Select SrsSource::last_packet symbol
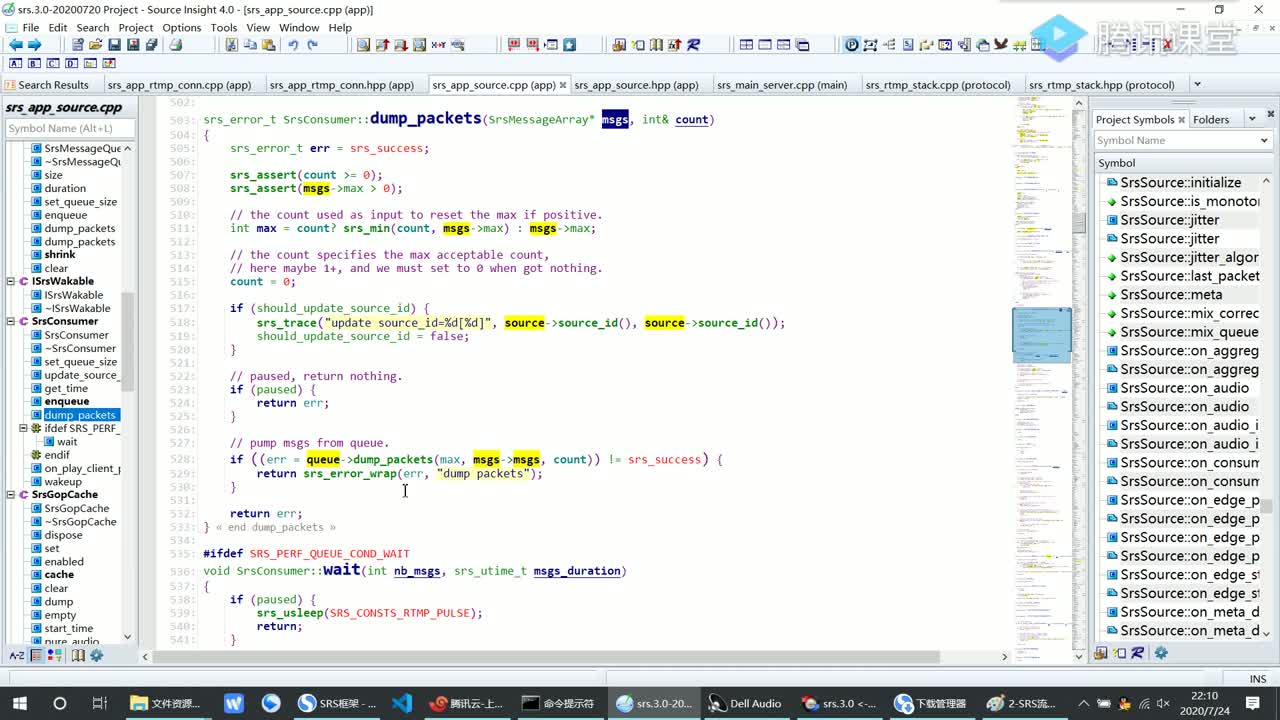This screenshot has width=1280, height=720. click(1189, 276)
